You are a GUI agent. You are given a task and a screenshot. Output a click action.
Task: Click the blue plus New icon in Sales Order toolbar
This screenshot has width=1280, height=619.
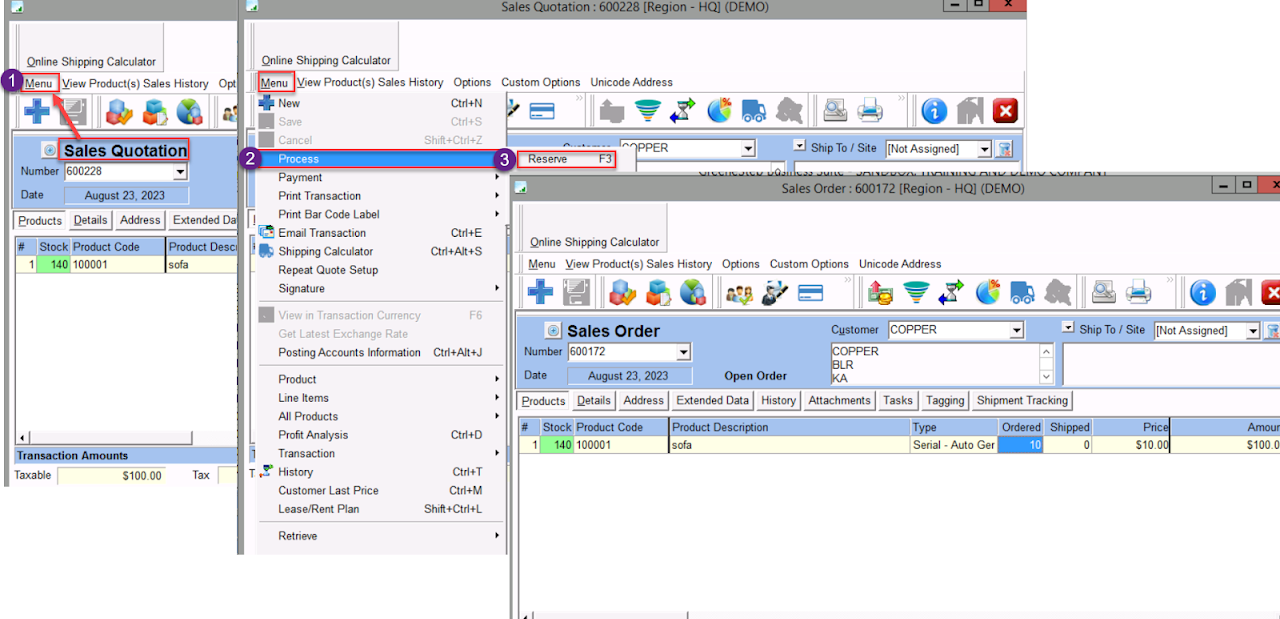pos(540,292)
